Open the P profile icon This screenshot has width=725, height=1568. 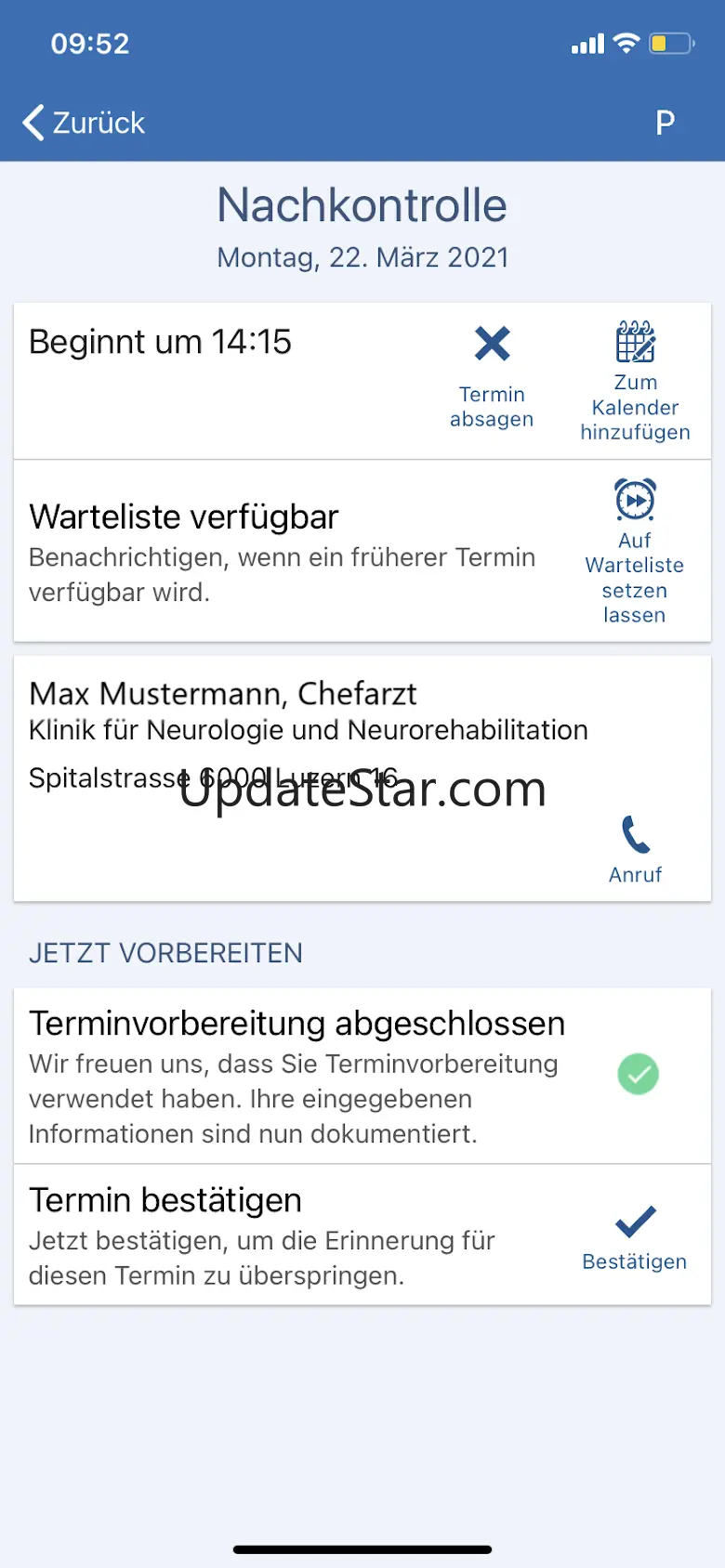[x=665, y=123]
